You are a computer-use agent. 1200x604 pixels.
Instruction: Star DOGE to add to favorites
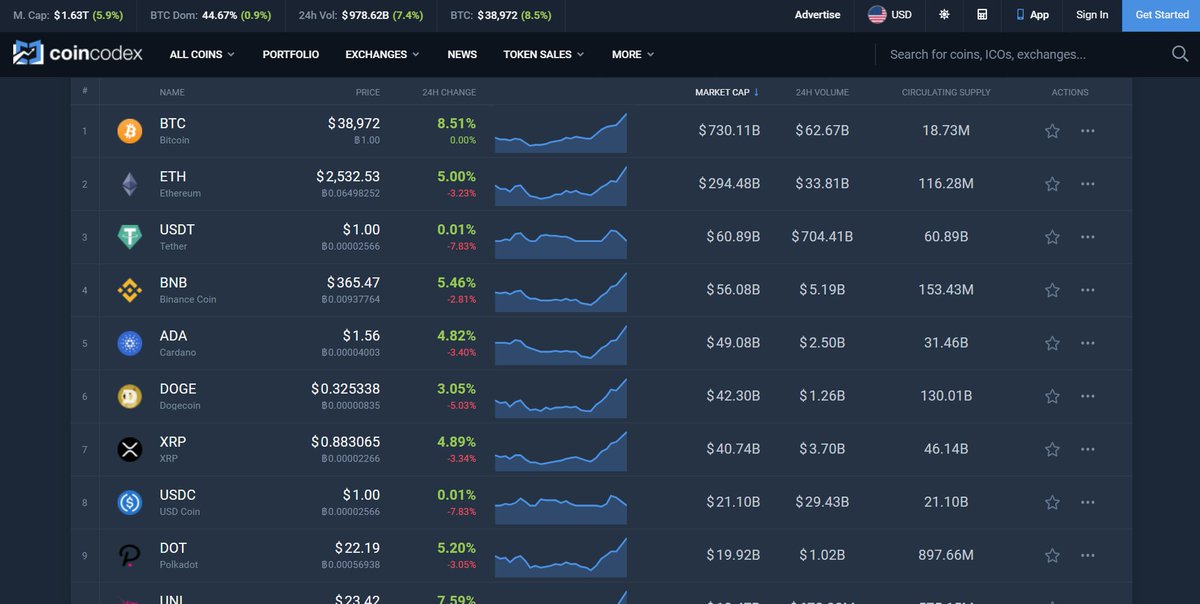[x=1052, y=396]
